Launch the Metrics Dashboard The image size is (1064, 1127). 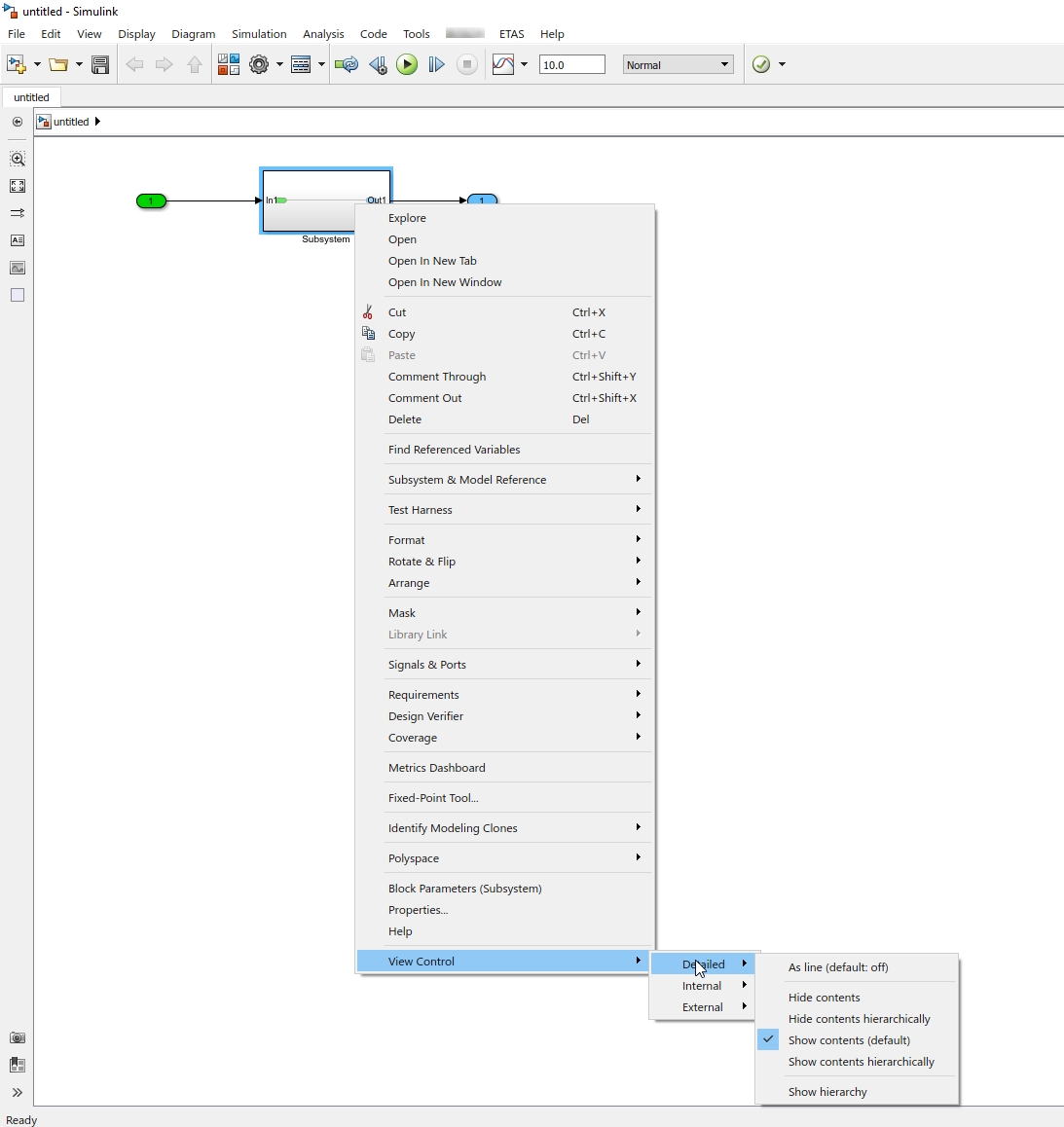click(436, 768)
